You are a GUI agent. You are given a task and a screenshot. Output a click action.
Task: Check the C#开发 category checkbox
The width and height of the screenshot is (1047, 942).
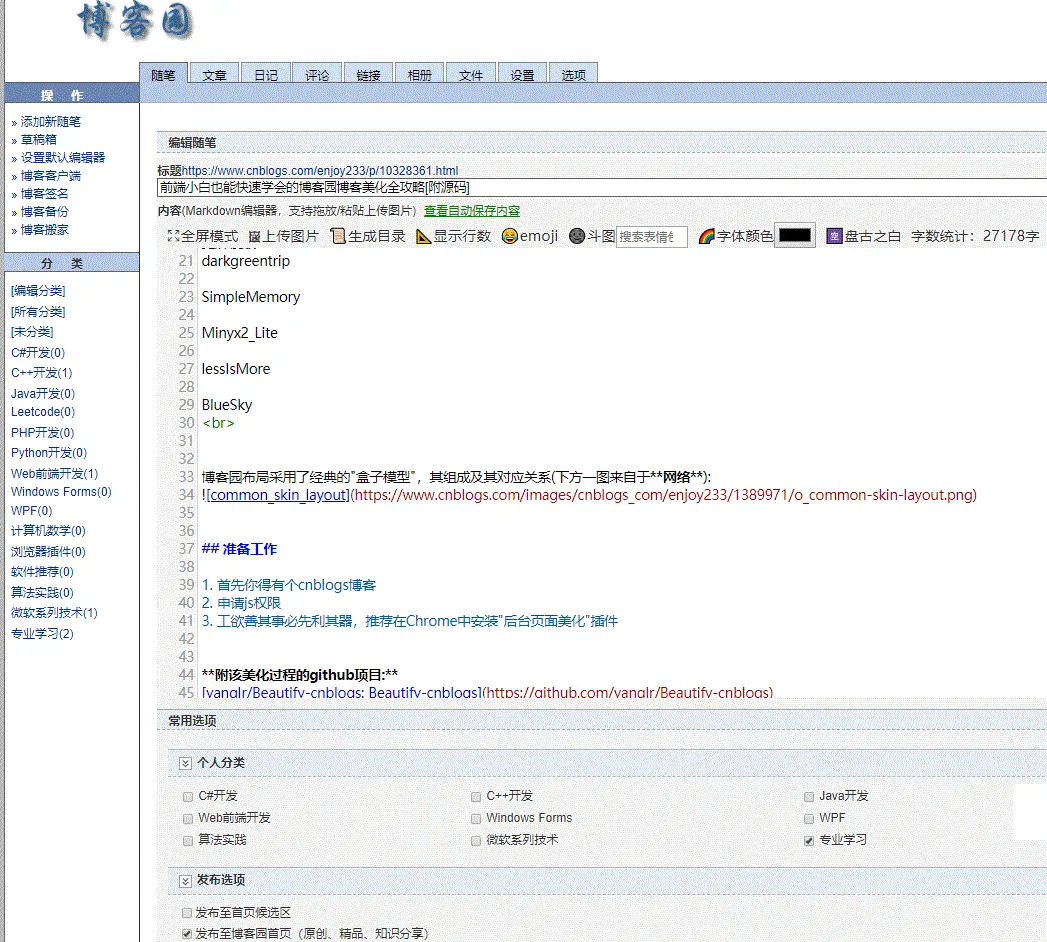[186, 797]
